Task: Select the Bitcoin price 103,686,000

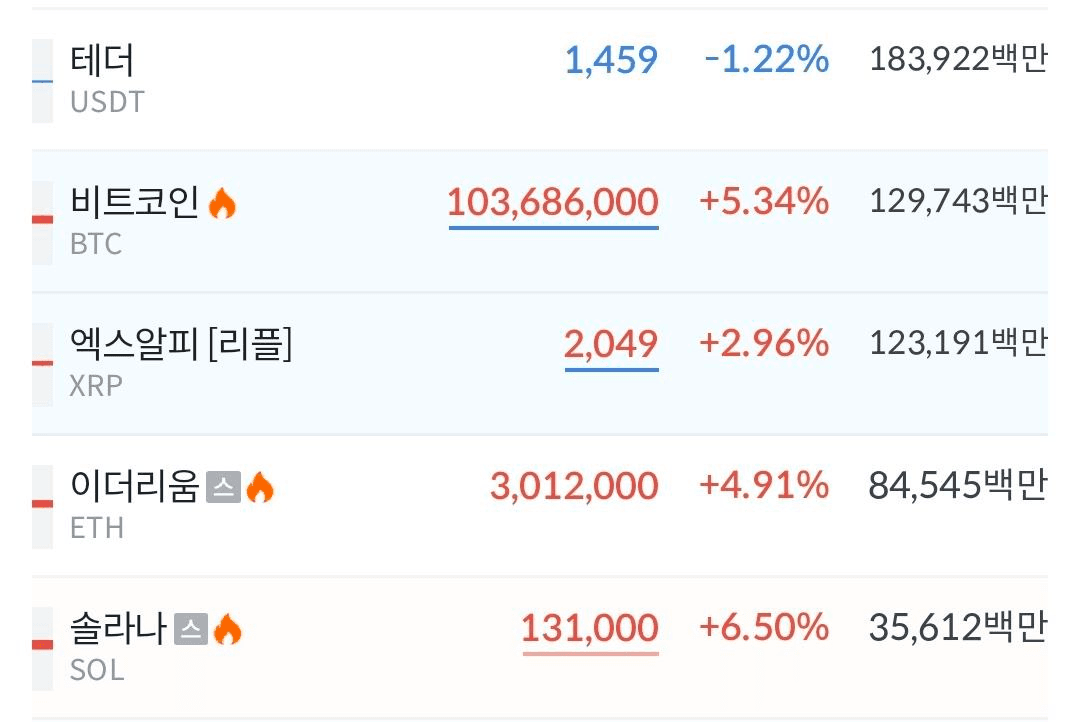Action: tap(552, 203)
